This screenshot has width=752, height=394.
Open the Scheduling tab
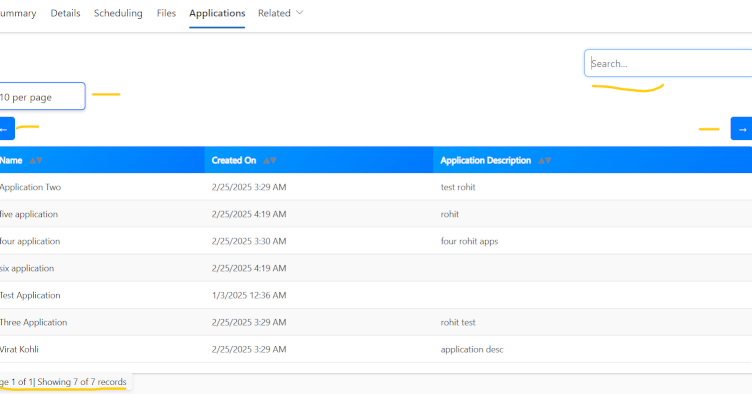(118, 13)
